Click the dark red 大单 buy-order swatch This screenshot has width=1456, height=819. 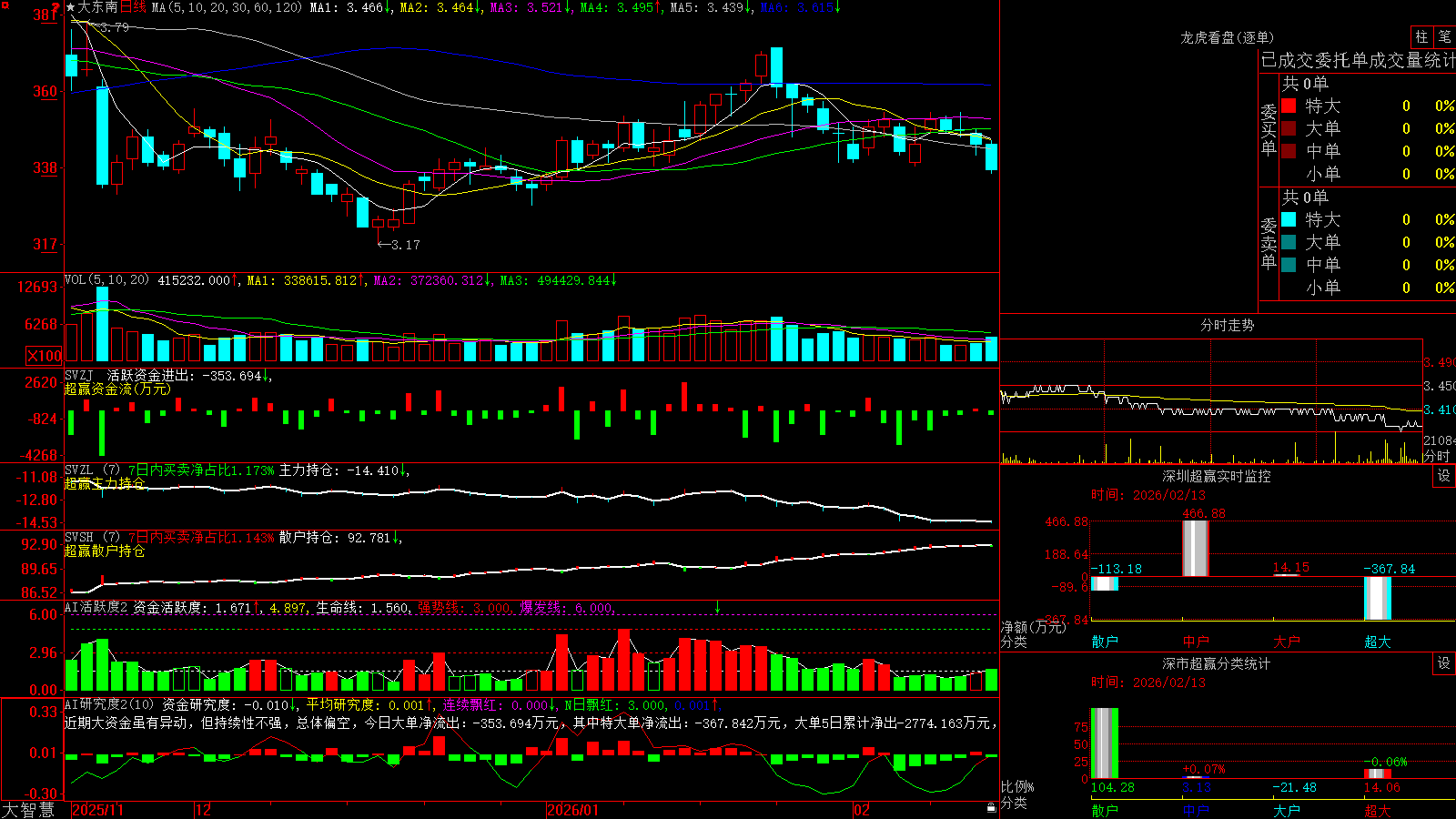[x=1289, y=128]
